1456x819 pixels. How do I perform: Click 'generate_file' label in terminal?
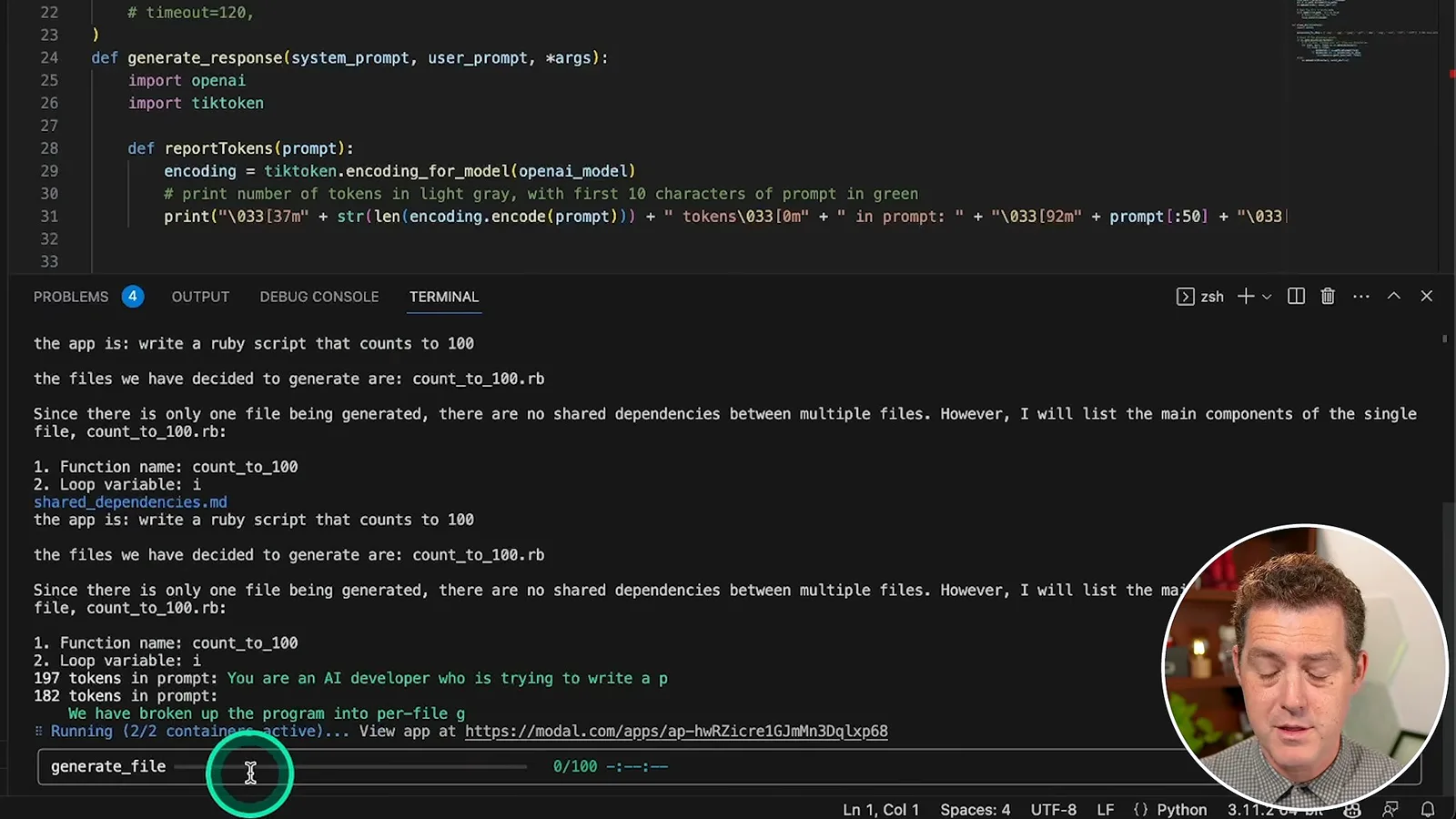point(108,766)
